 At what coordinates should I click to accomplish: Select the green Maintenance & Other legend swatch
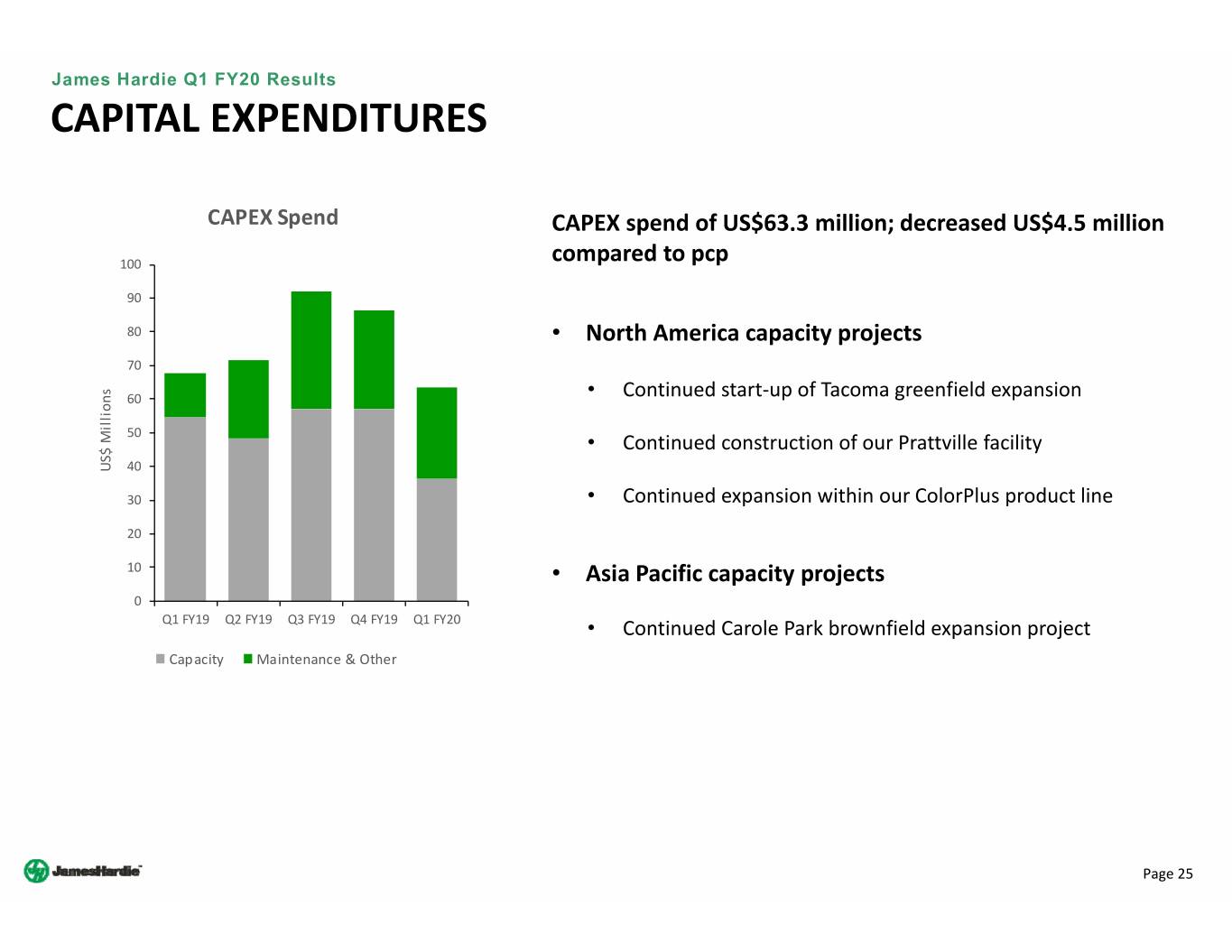pos(248,659)
